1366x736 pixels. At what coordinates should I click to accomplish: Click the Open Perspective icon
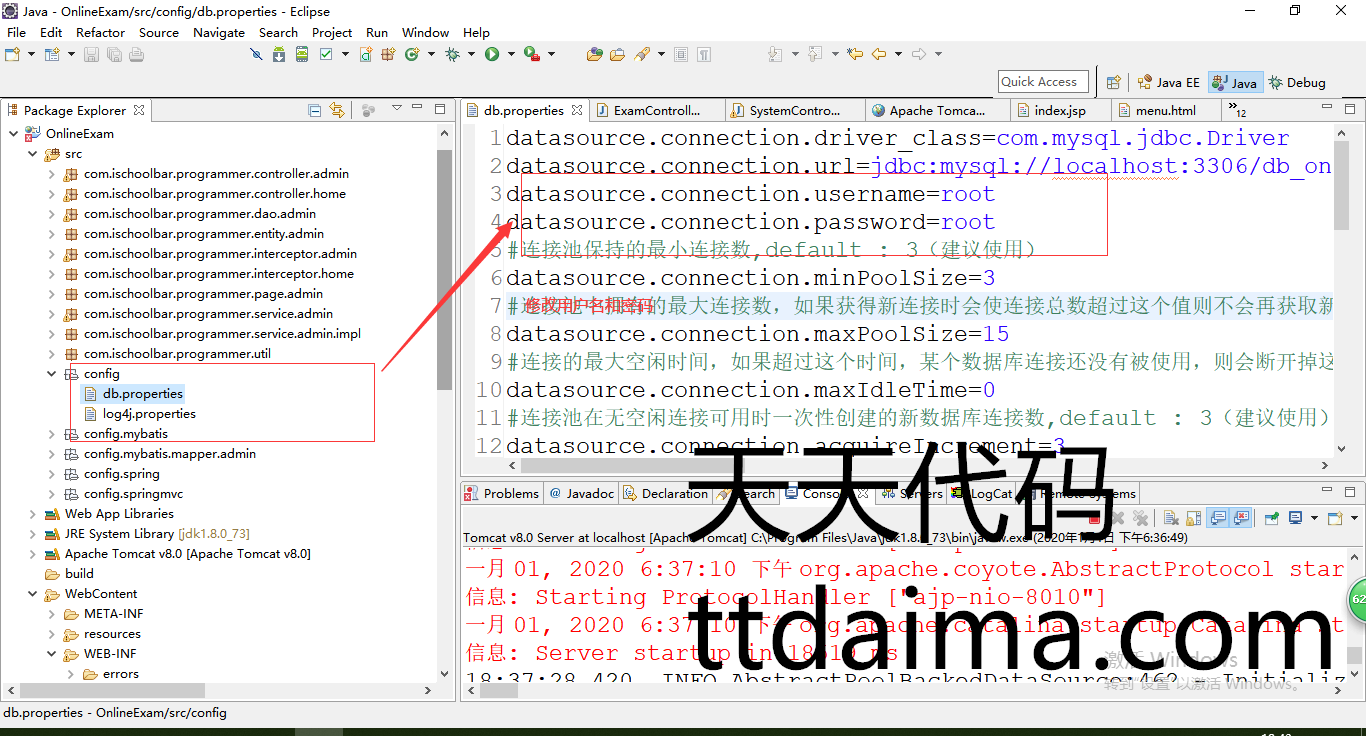[x=1113, y=83]
